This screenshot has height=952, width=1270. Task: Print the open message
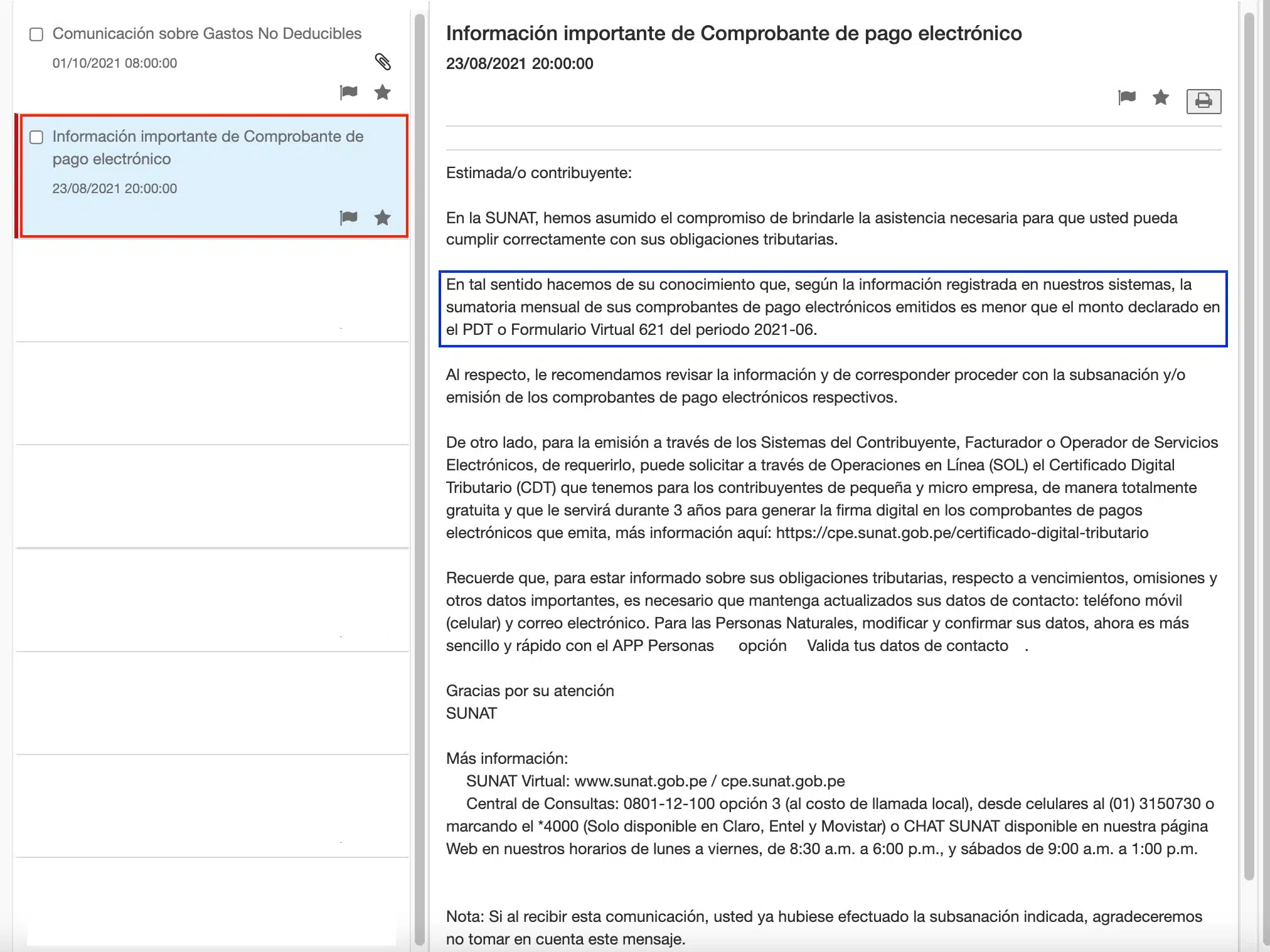tap(1203, 101)
